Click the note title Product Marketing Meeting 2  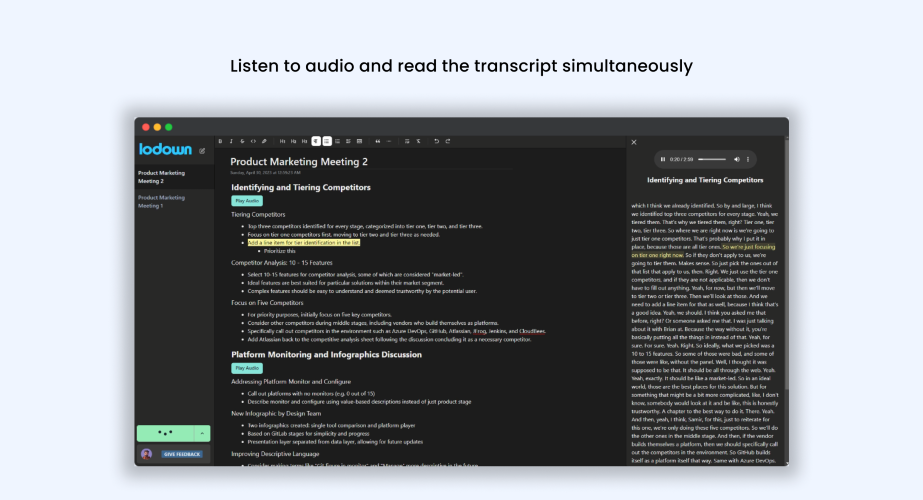click(x=299, y=161)
